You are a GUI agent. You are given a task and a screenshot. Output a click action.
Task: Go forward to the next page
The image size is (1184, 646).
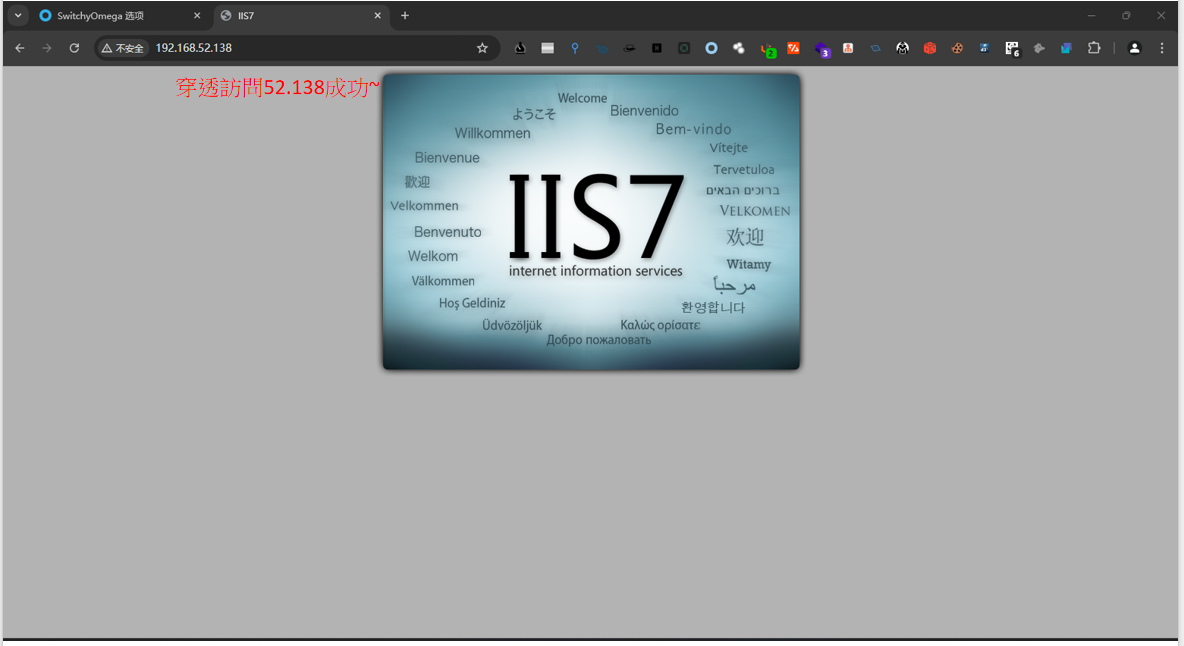[47, 48]
